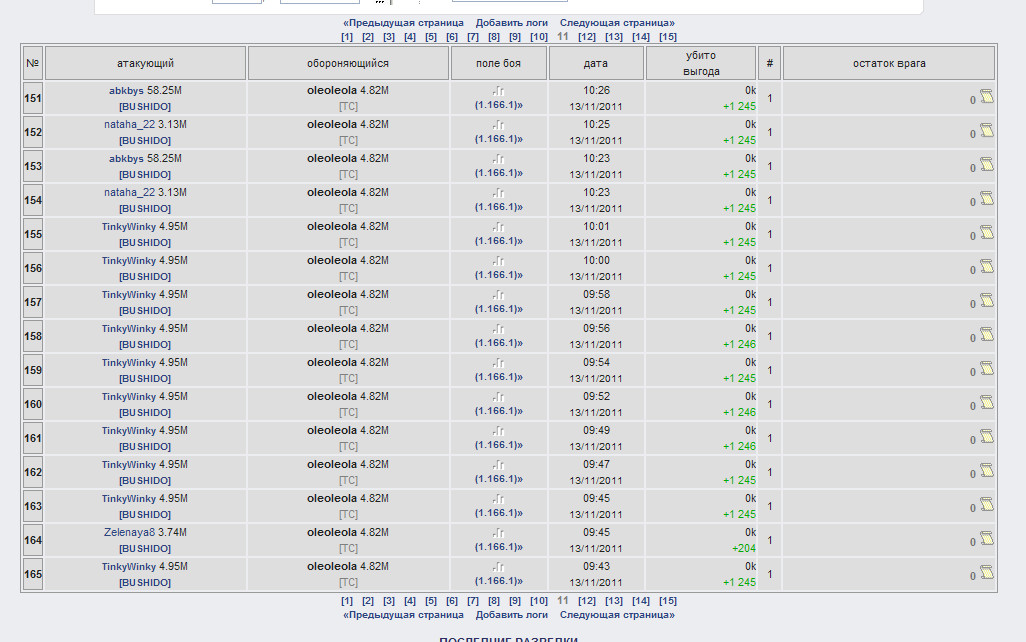This screenshot has height=642, width=1026.
Task: Click the log note icon in row 157
Action: [986, 300]
